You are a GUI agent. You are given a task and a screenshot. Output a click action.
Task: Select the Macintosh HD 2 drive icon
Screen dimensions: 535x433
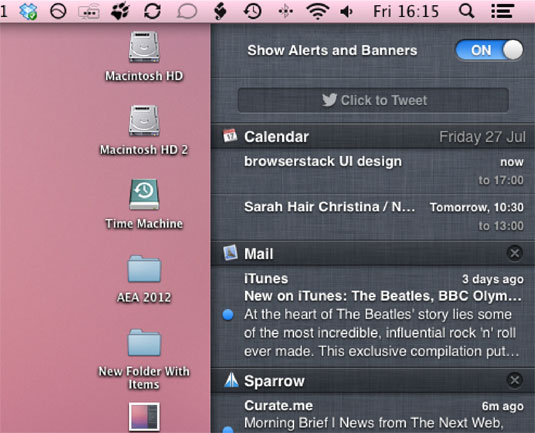click(x=144, y=121)
